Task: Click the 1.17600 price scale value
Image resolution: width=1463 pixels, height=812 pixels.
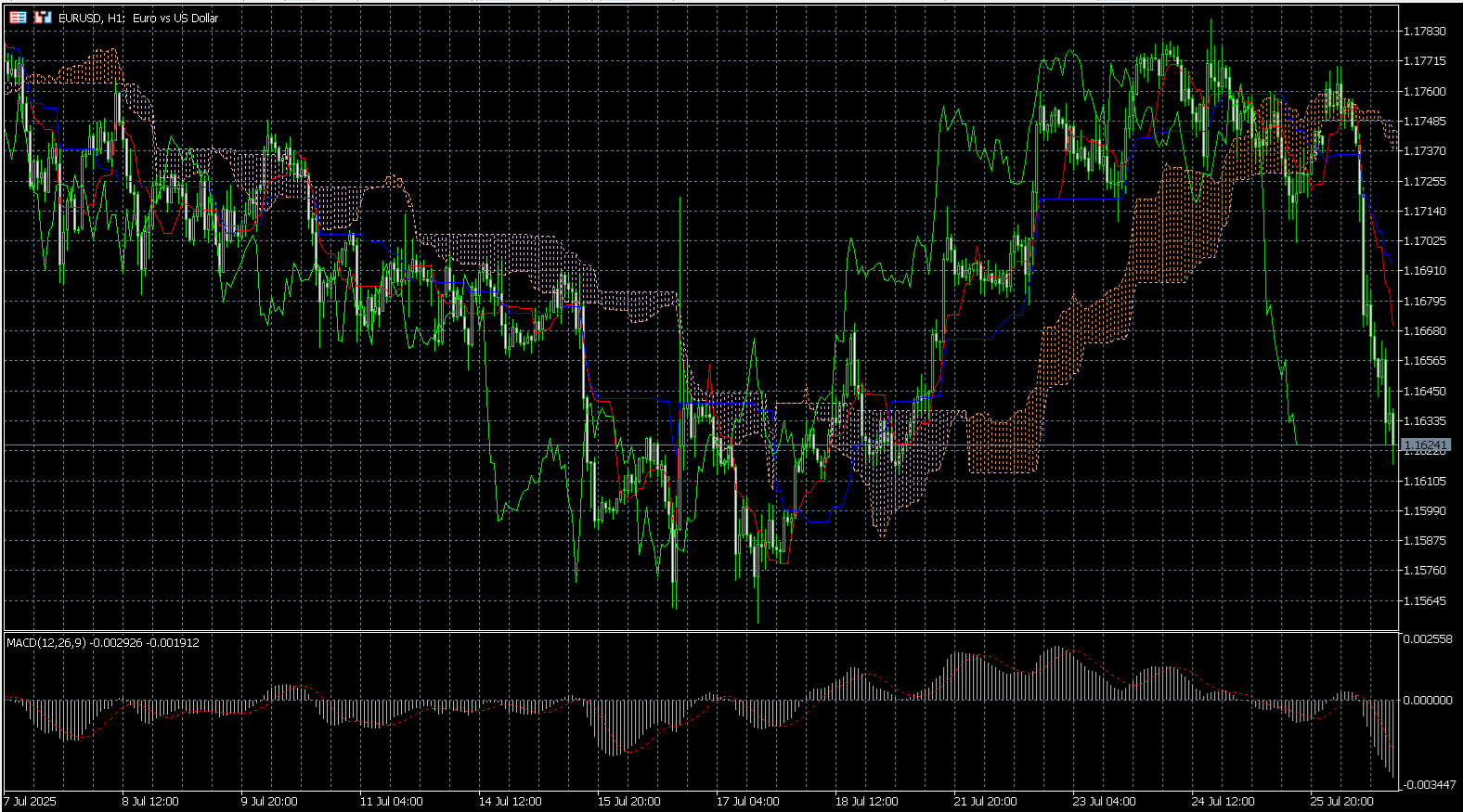Action: [1425, 91]
